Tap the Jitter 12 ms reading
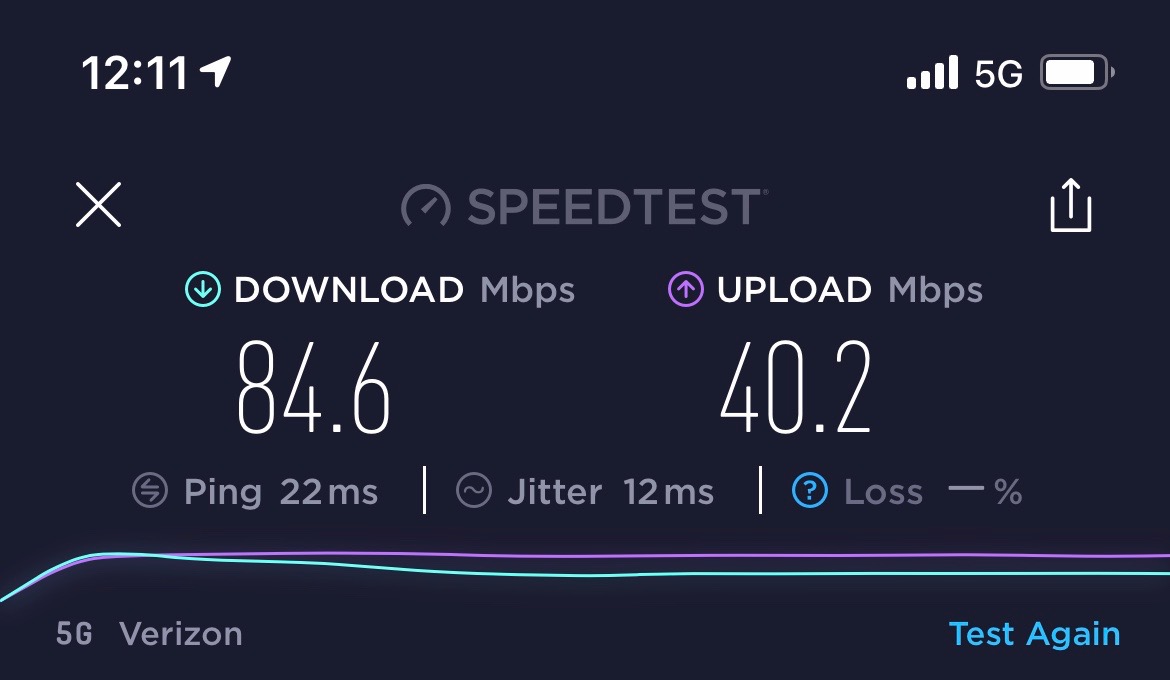The height and width of the screenshot is (680, 1170). pyautogui.click(x=610, y=492)
